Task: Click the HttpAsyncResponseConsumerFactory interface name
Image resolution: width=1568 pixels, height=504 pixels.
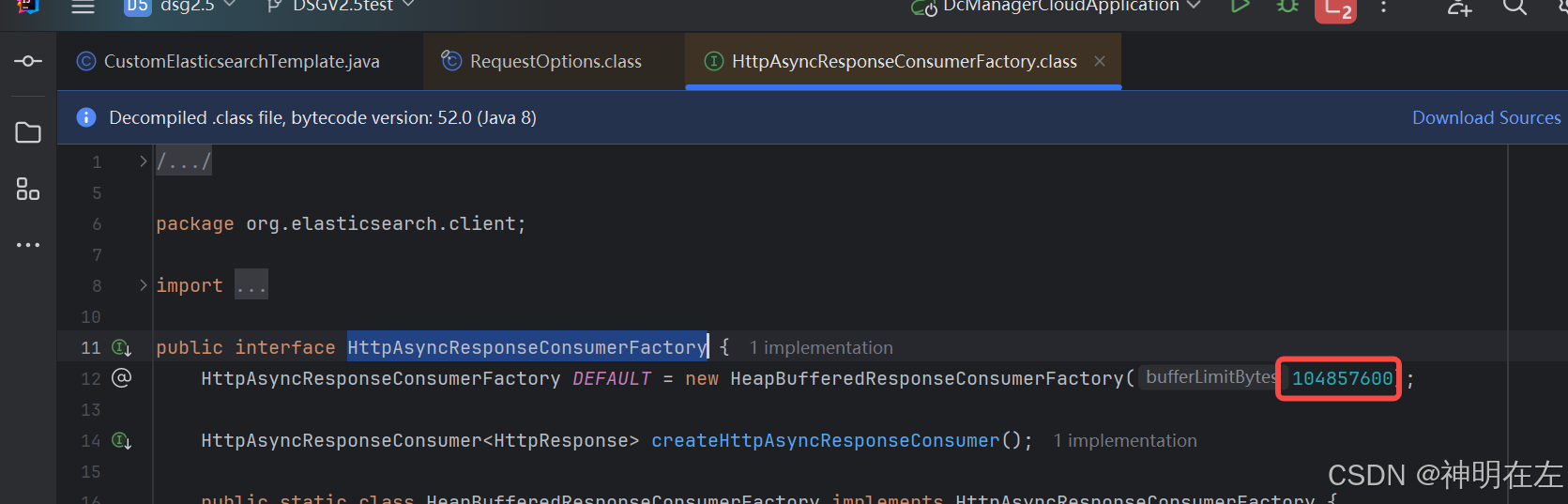Action: point(526,347)
